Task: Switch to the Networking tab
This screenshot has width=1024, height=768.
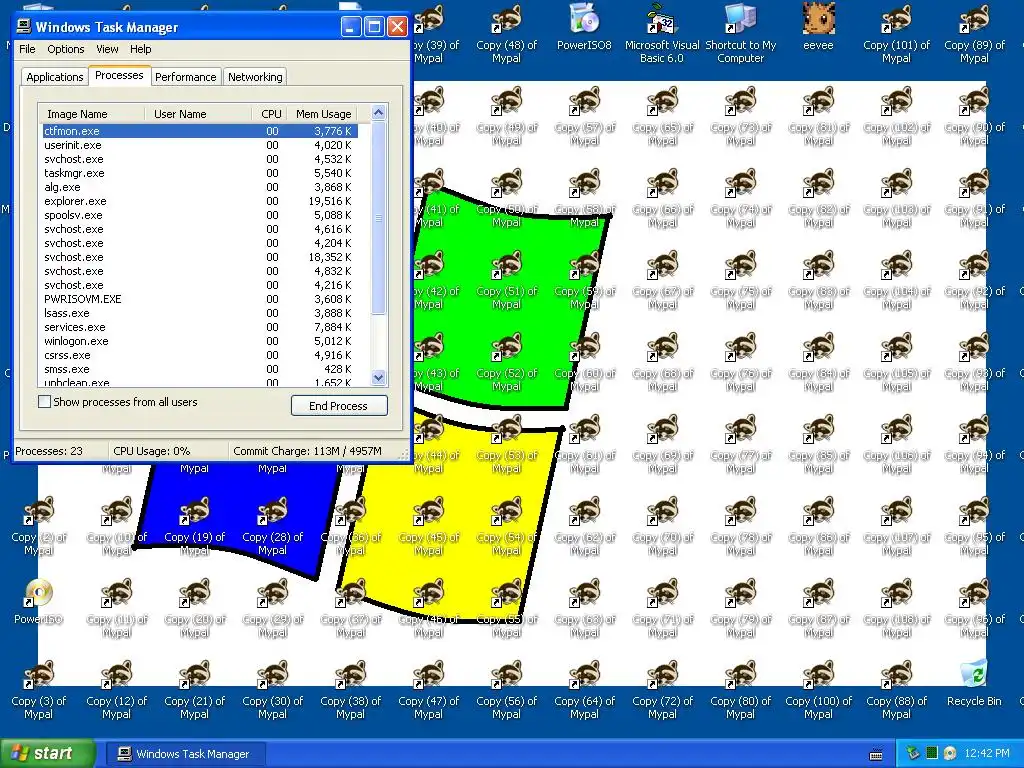Action: [255, 76]
